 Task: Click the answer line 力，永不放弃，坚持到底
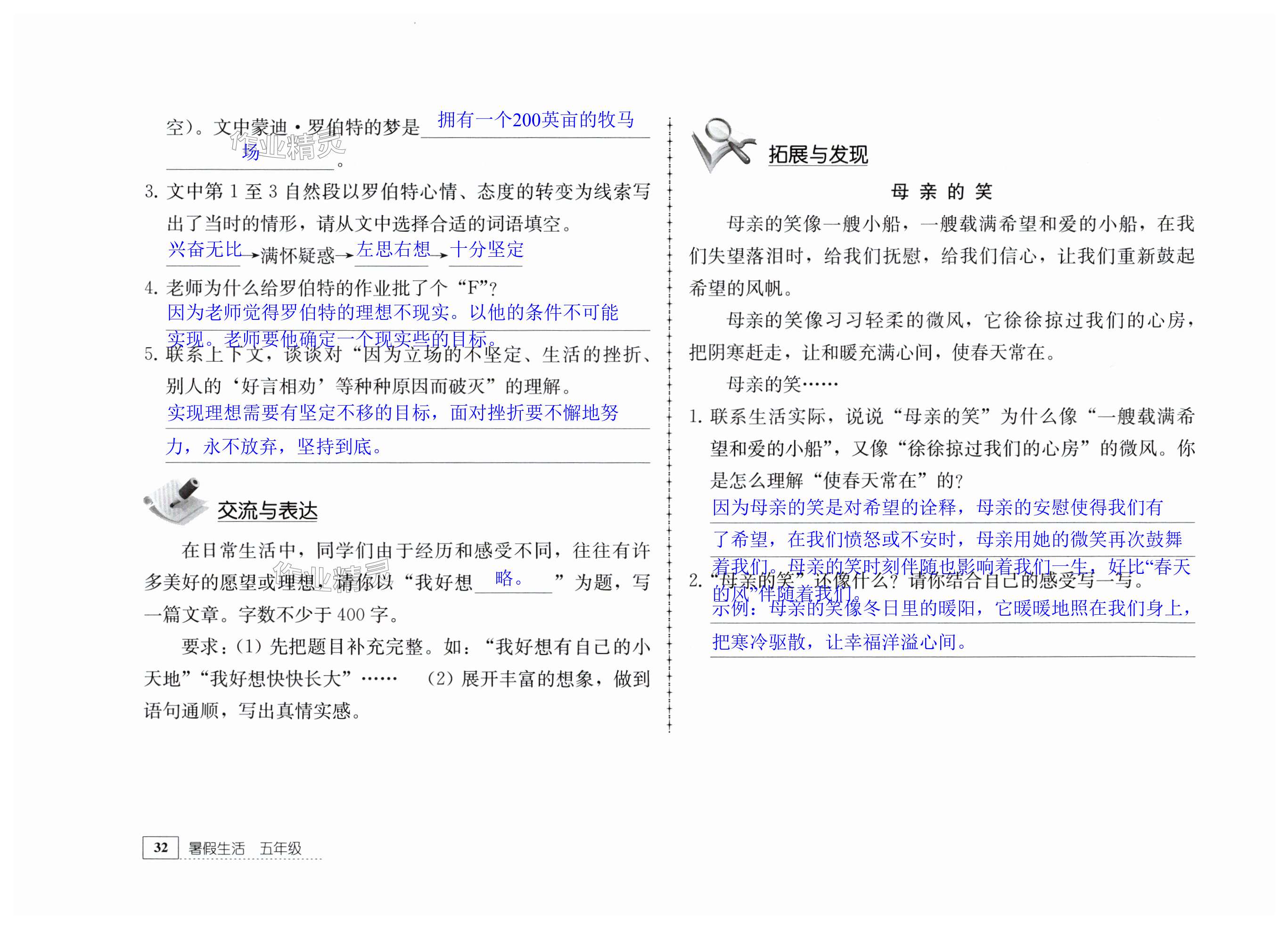click(274, 447)
